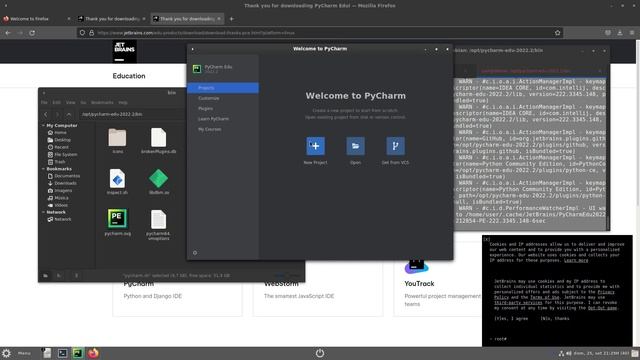The width and height of the screenshot is (640, 360).
Task: Open the File menu in file manager
Action: (44, 102)
